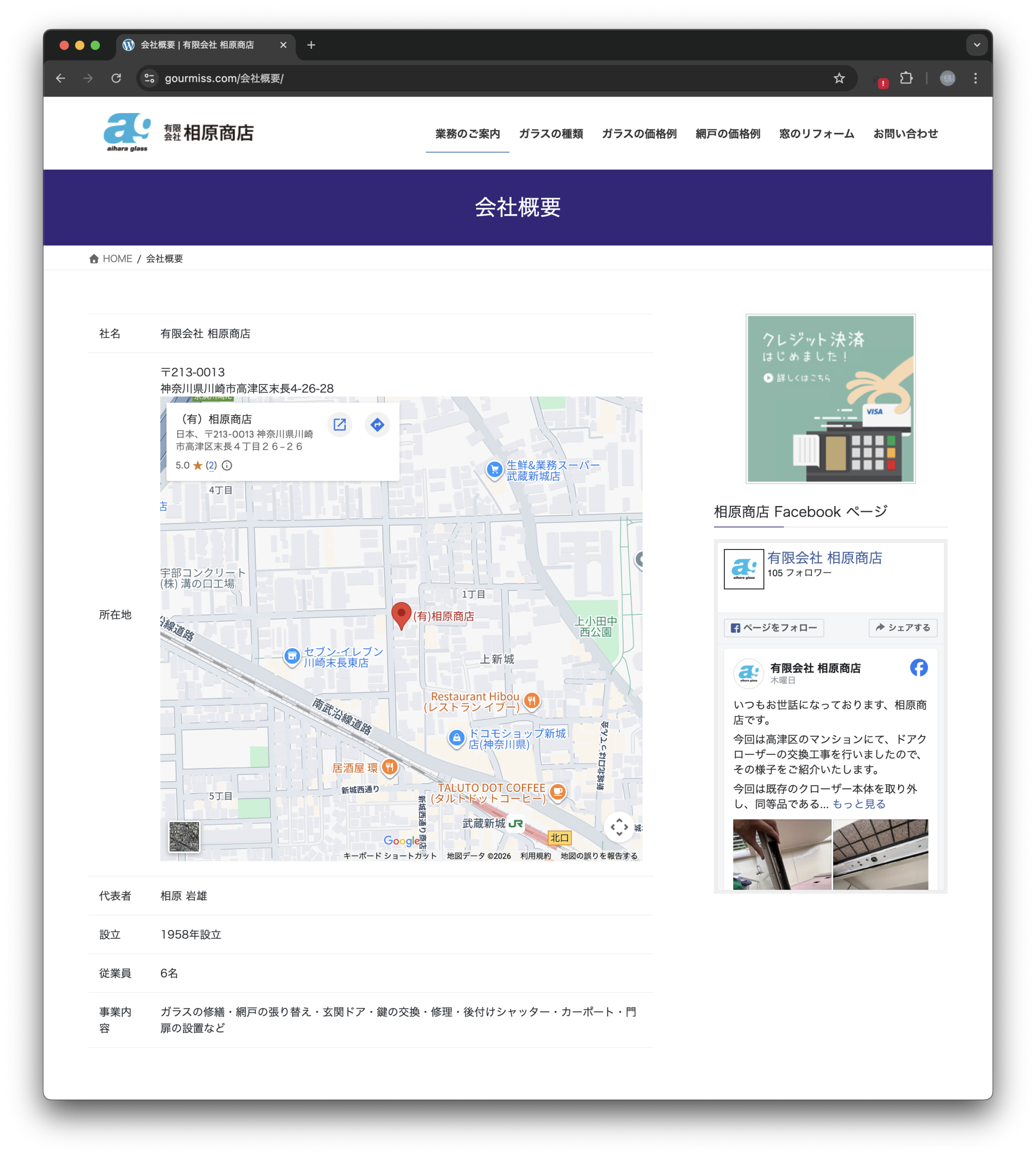This screenshot has height=1157, width=1036.
Task: Select お問い合わせ in navigation
Action: tap(905, 134)
